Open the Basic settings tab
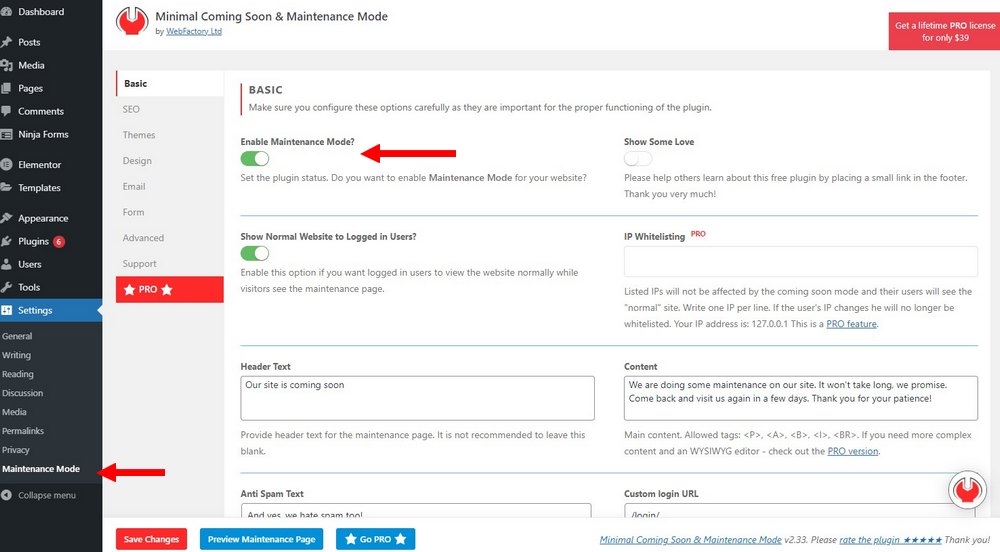 coord(170,84)
